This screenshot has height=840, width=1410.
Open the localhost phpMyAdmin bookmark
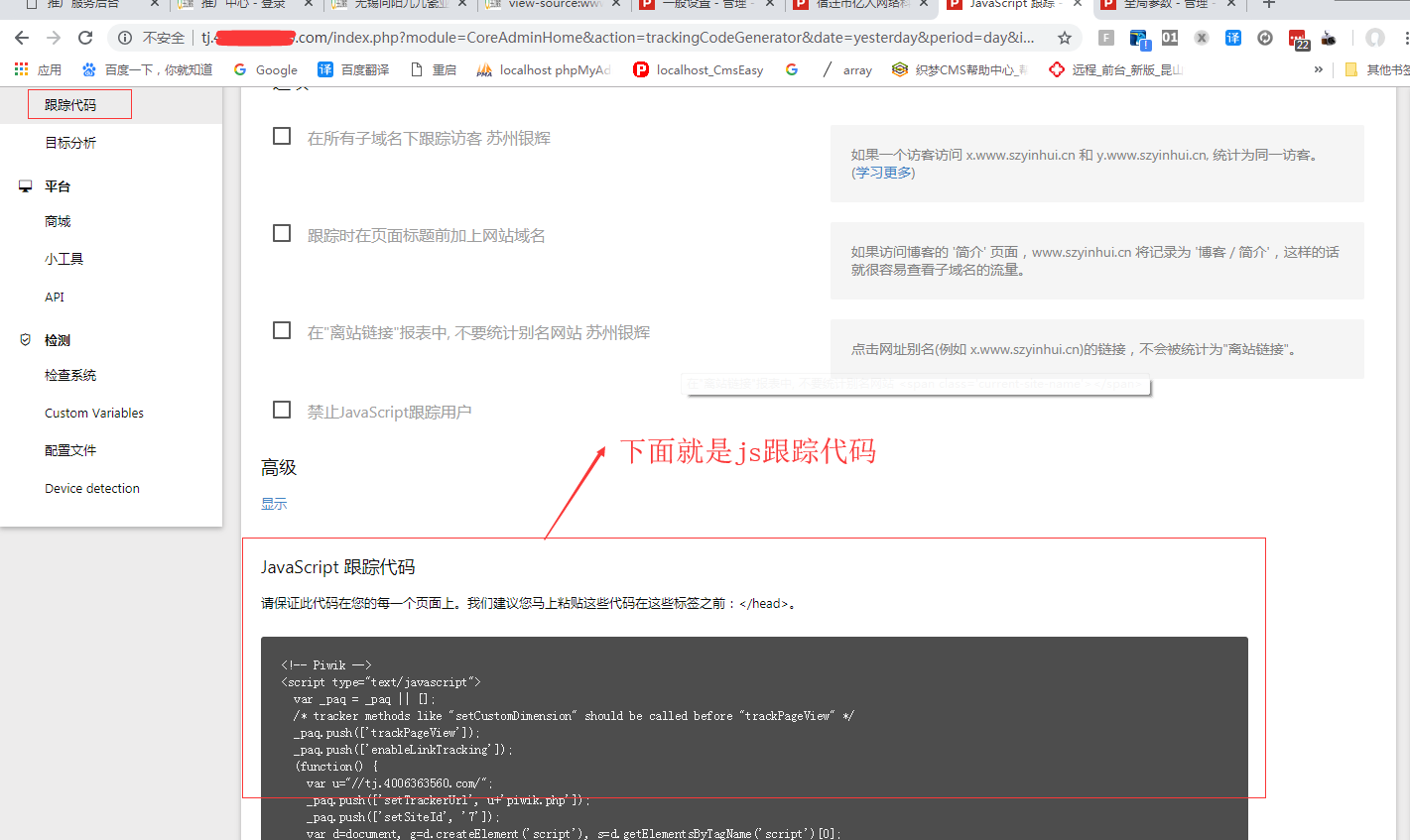pyautogui.click(x=544, y=69)
